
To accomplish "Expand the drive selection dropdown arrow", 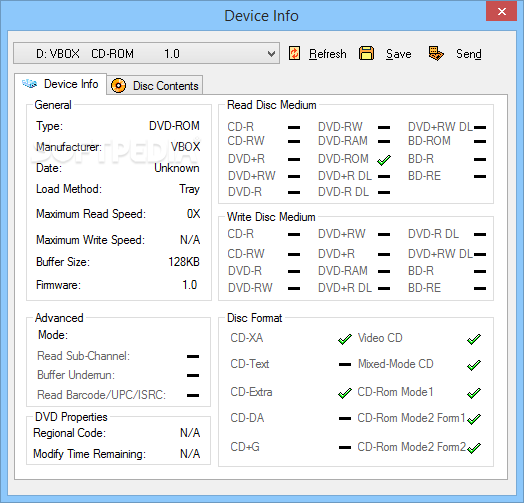I will (271, 53).
